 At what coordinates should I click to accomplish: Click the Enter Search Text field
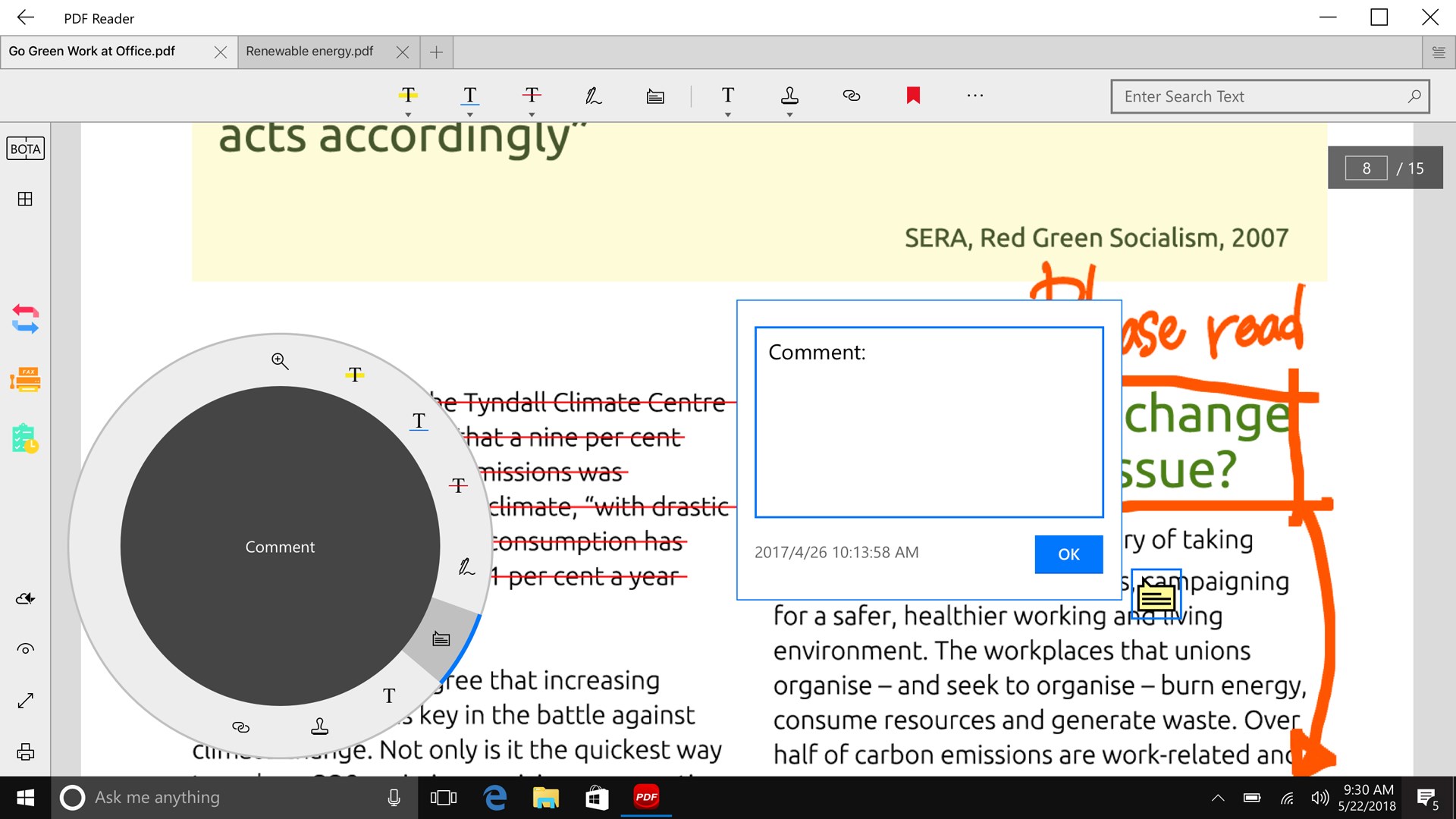[x=1259, y=96]
